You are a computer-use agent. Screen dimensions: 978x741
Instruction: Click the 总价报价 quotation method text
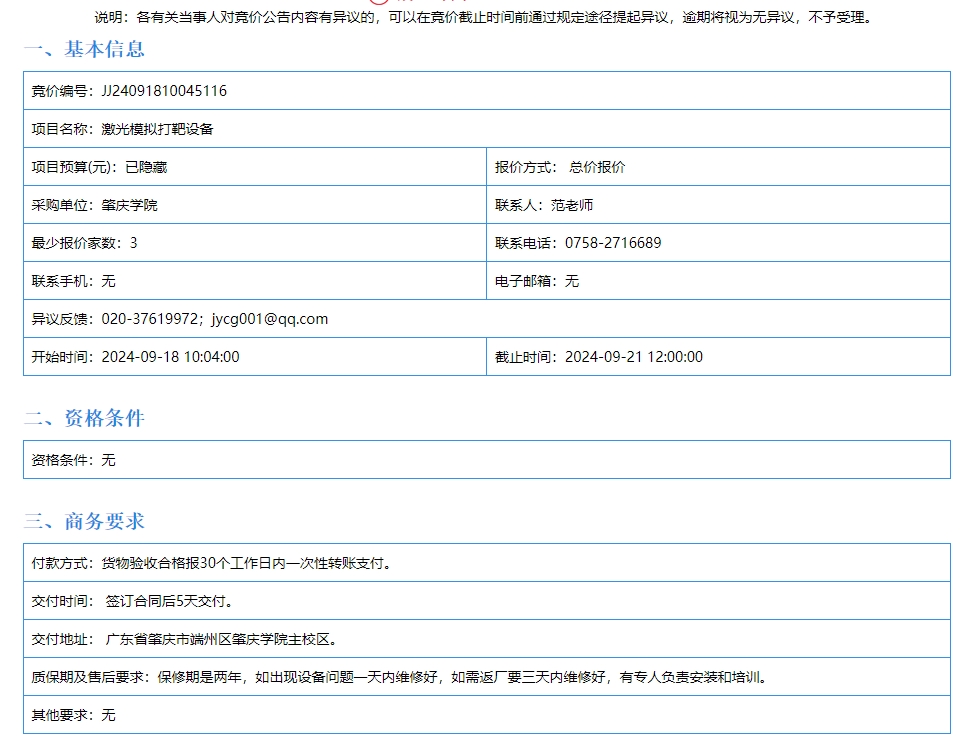(597, 167)
